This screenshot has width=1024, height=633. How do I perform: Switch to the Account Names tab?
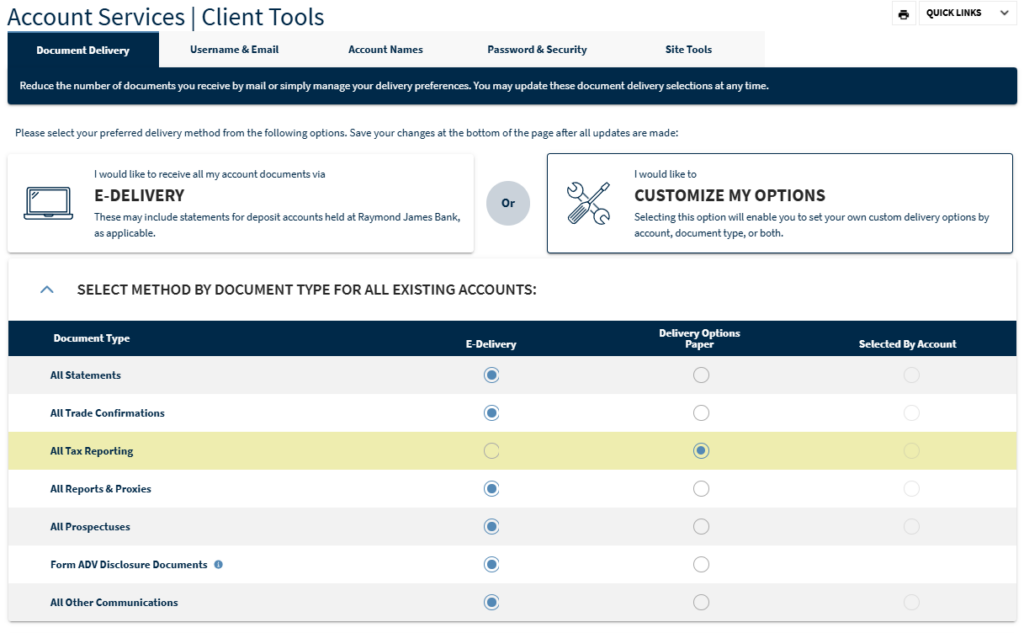pyautogui.click(x=385, y=50)
